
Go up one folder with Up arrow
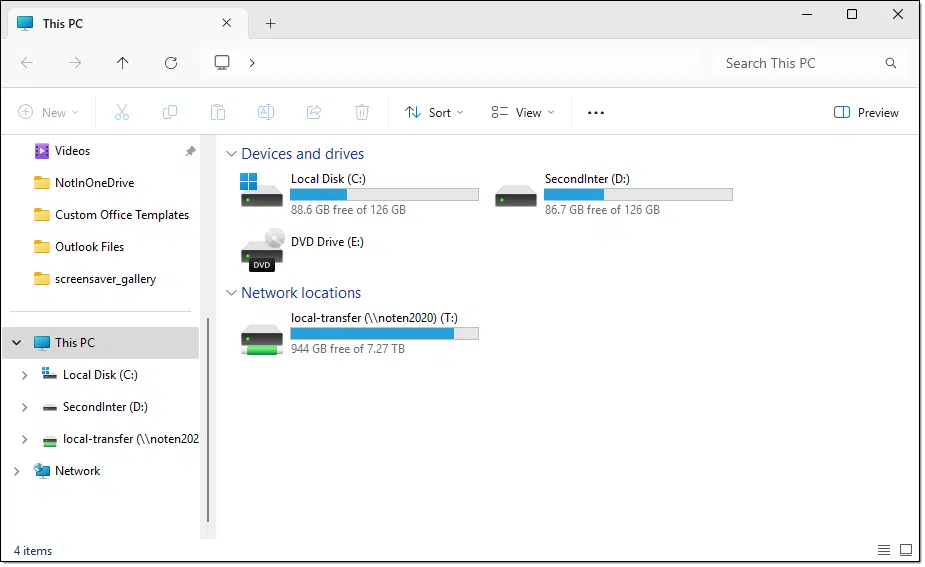123,63
